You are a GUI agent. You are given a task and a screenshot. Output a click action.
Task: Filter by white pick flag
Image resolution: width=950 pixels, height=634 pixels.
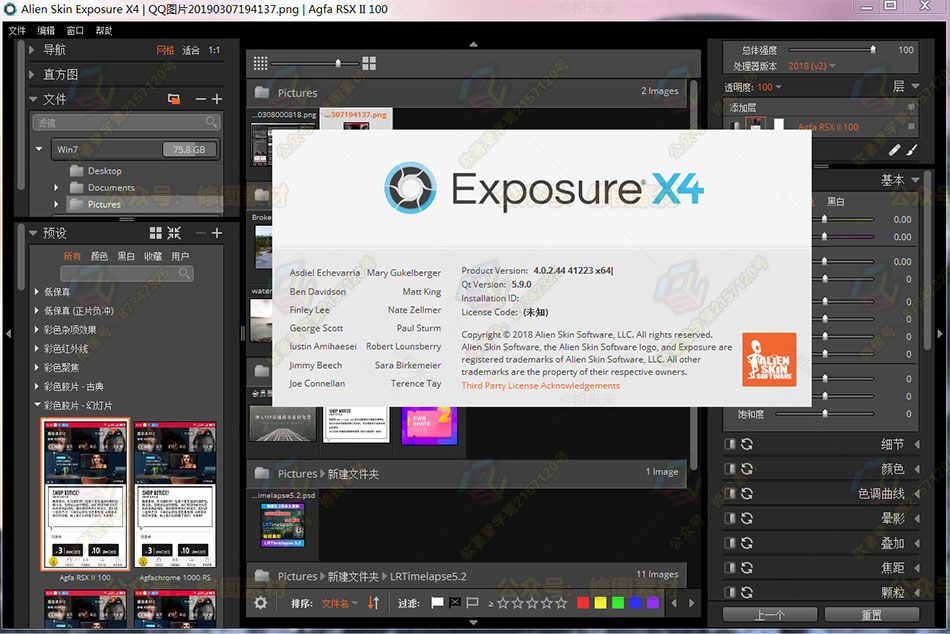pyautogui.click(x=437, y=603)
